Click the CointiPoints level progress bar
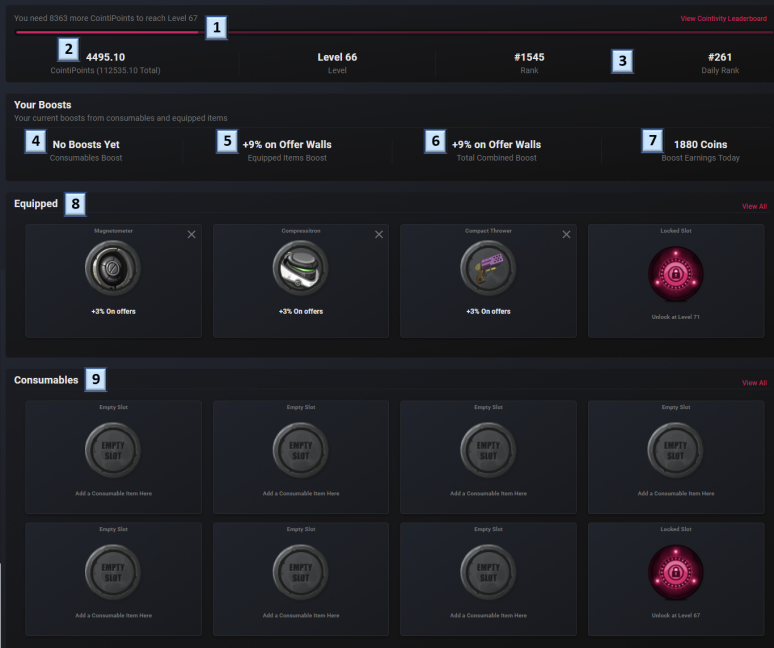Image resolution: width=774 pixels, height=648 pixels. (x=394, y=32)
